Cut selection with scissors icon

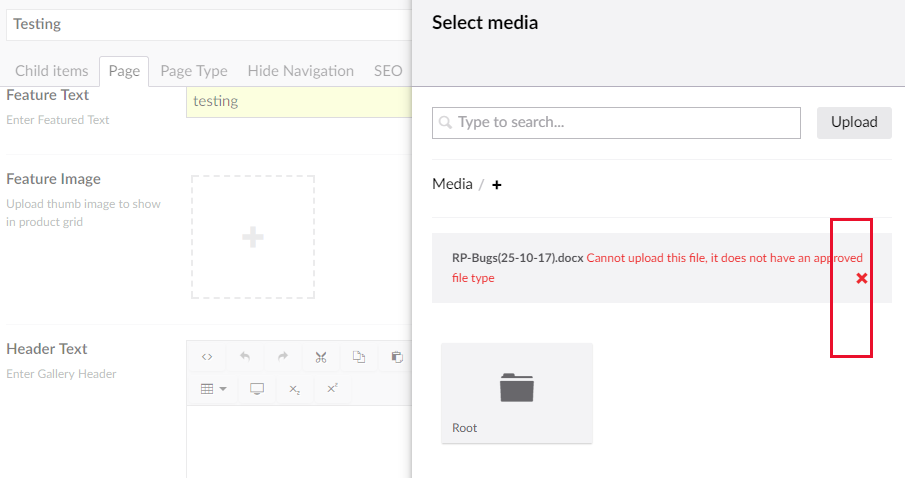click(321, 357)
